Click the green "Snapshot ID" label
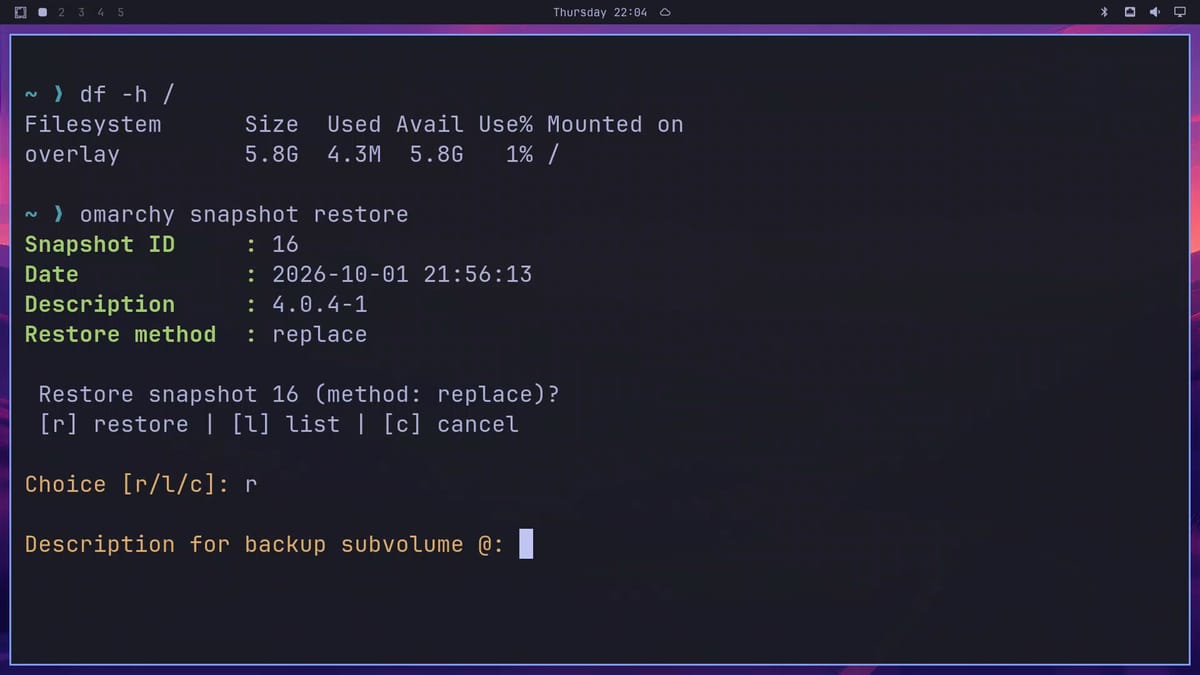Screen dimensions: 1200x675 100,244
